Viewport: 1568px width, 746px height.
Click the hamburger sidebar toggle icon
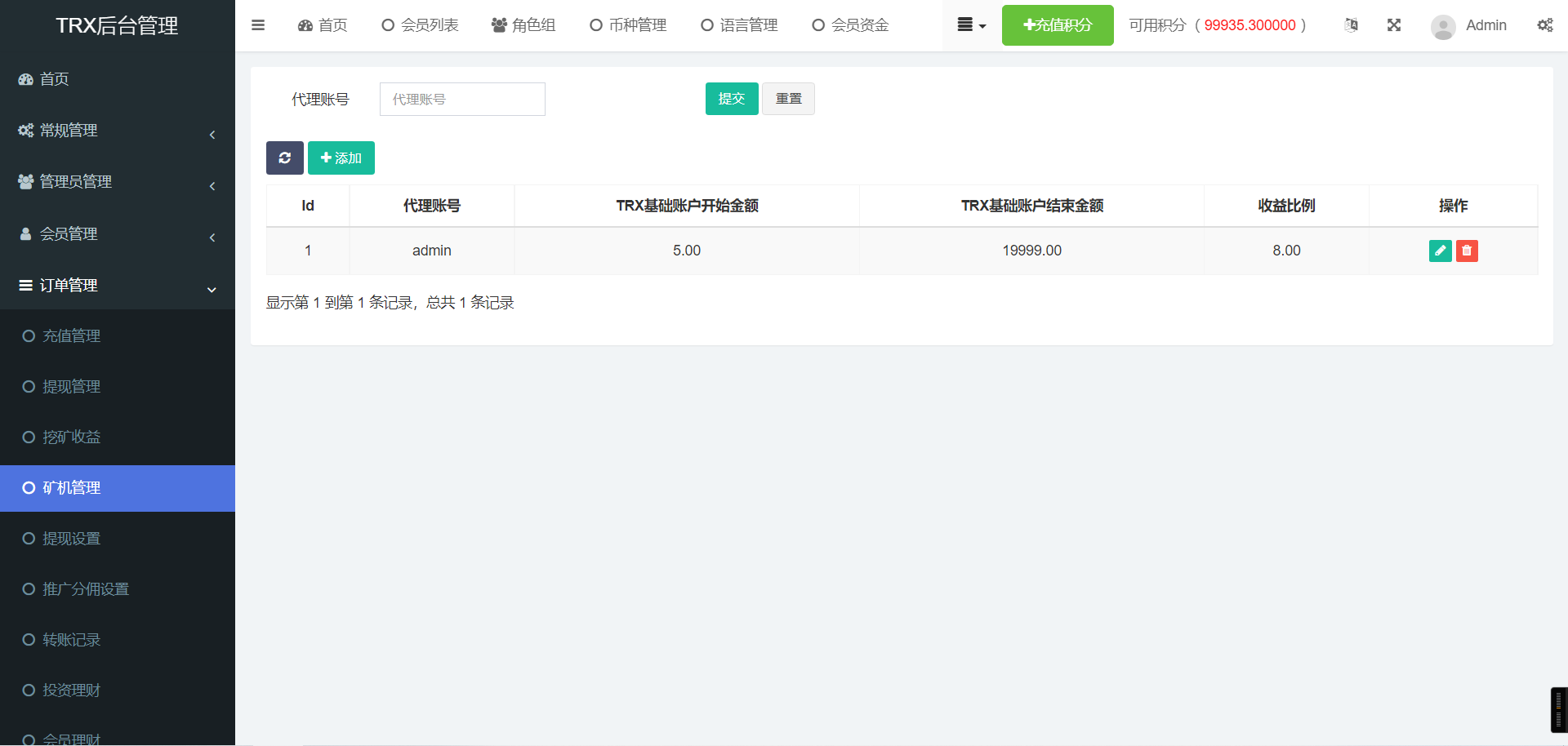(258, 25)
